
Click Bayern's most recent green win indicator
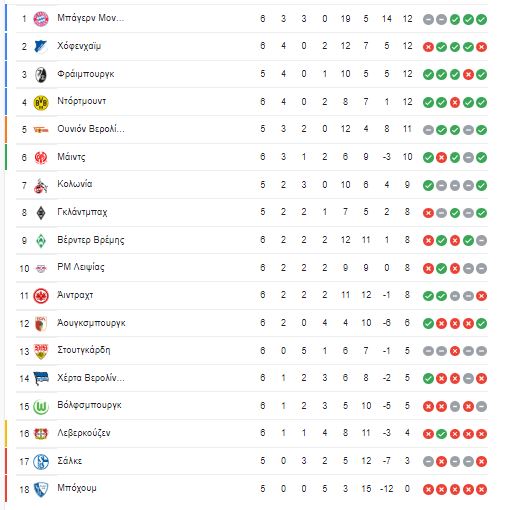coord(481,19)
